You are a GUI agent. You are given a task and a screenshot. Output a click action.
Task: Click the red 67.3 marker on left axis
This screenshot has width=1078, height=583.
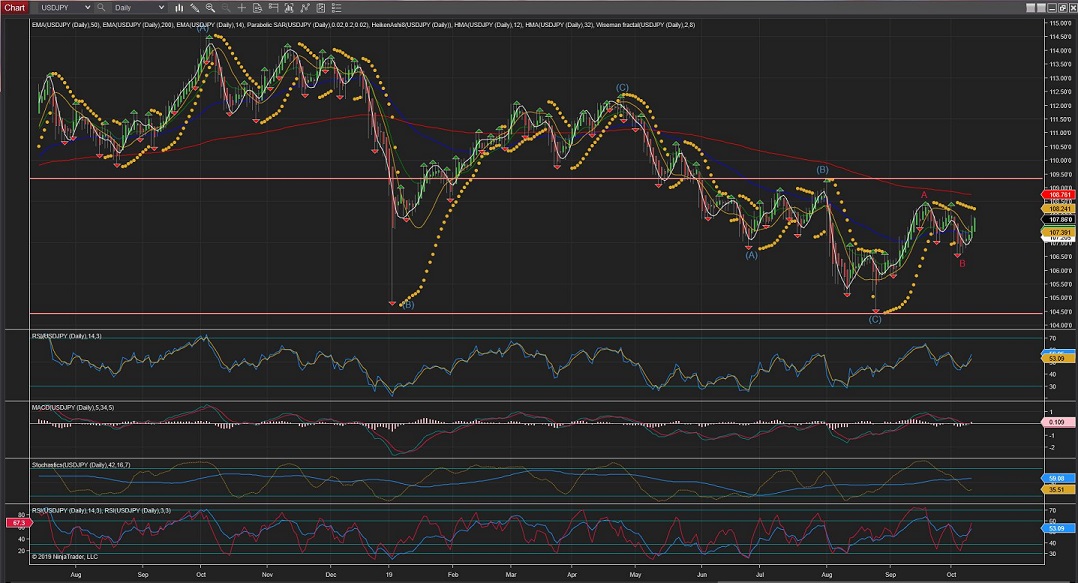[17, 523]
